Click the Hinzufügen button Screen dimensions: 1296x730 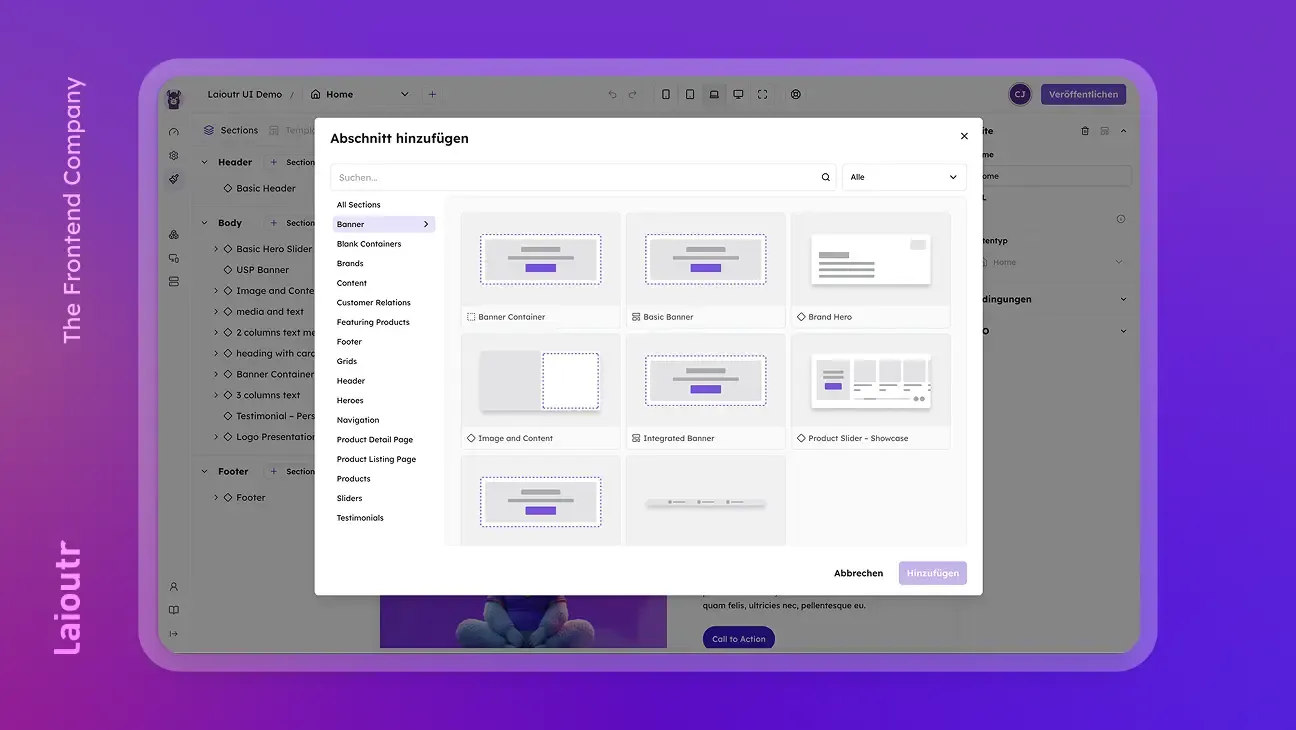point(932,573)
